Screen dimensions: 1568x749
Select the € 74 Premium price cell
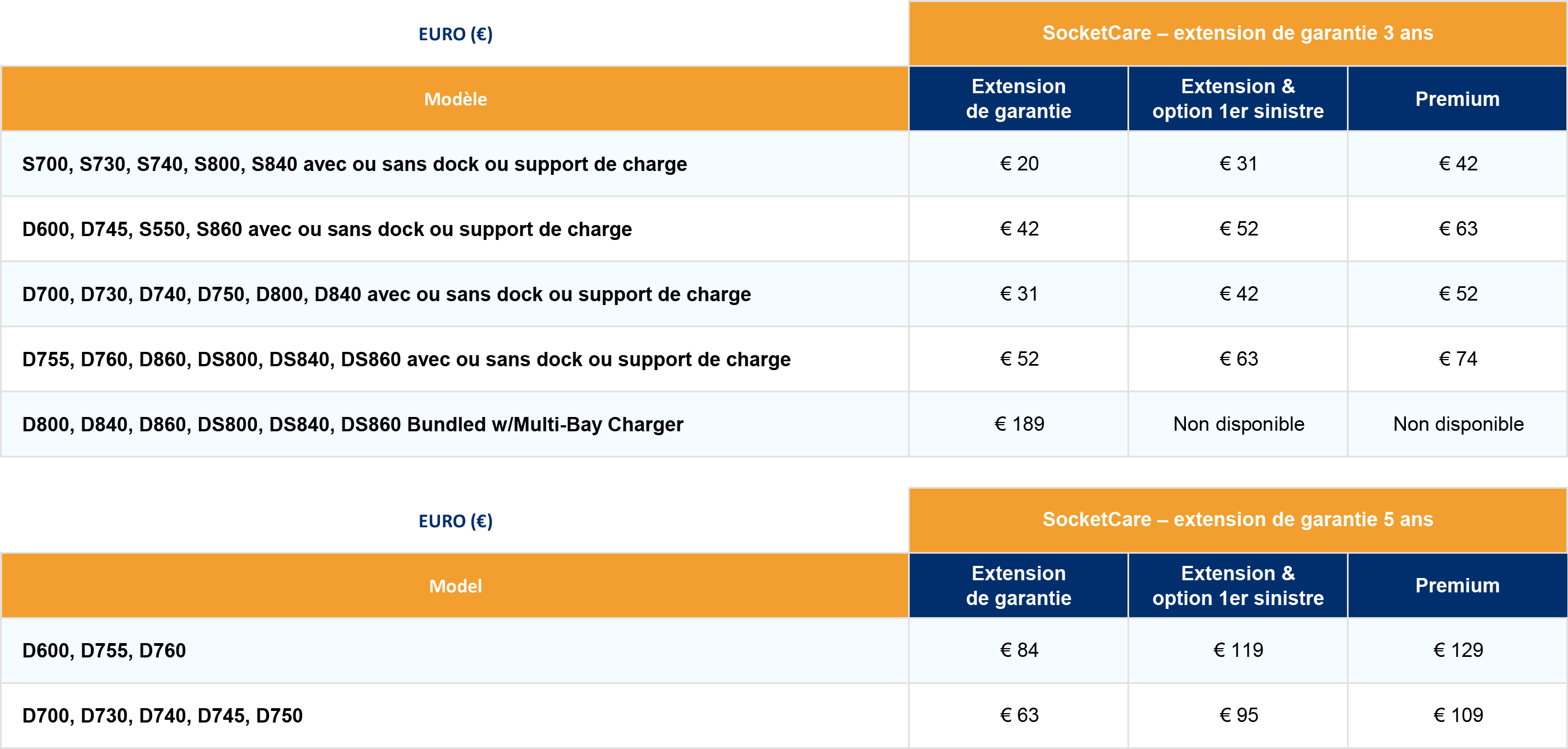point(1458,359)
